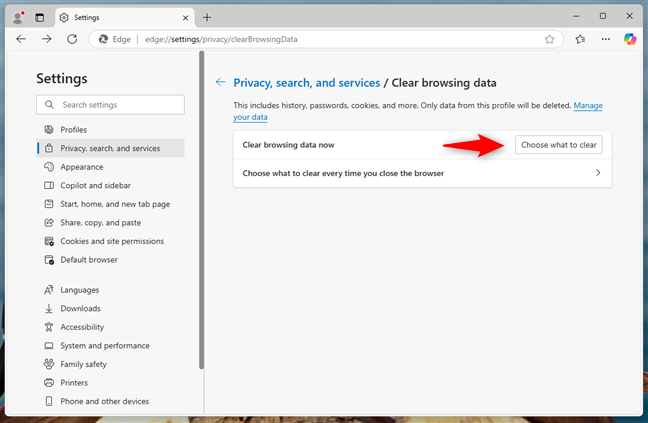Follow the Privacy, search, and services breadcrumb link
Viewport: 648px width, 423px height.
point(307,83)
